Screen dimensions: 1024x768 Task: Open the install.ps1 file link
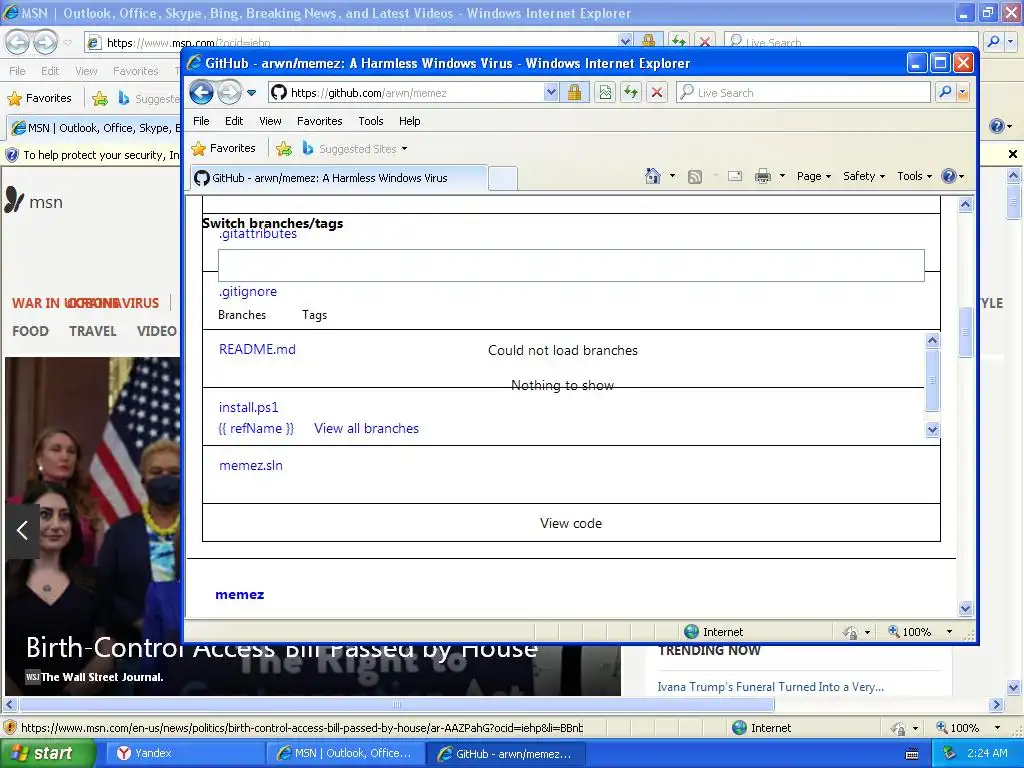[x=248, y=407]
